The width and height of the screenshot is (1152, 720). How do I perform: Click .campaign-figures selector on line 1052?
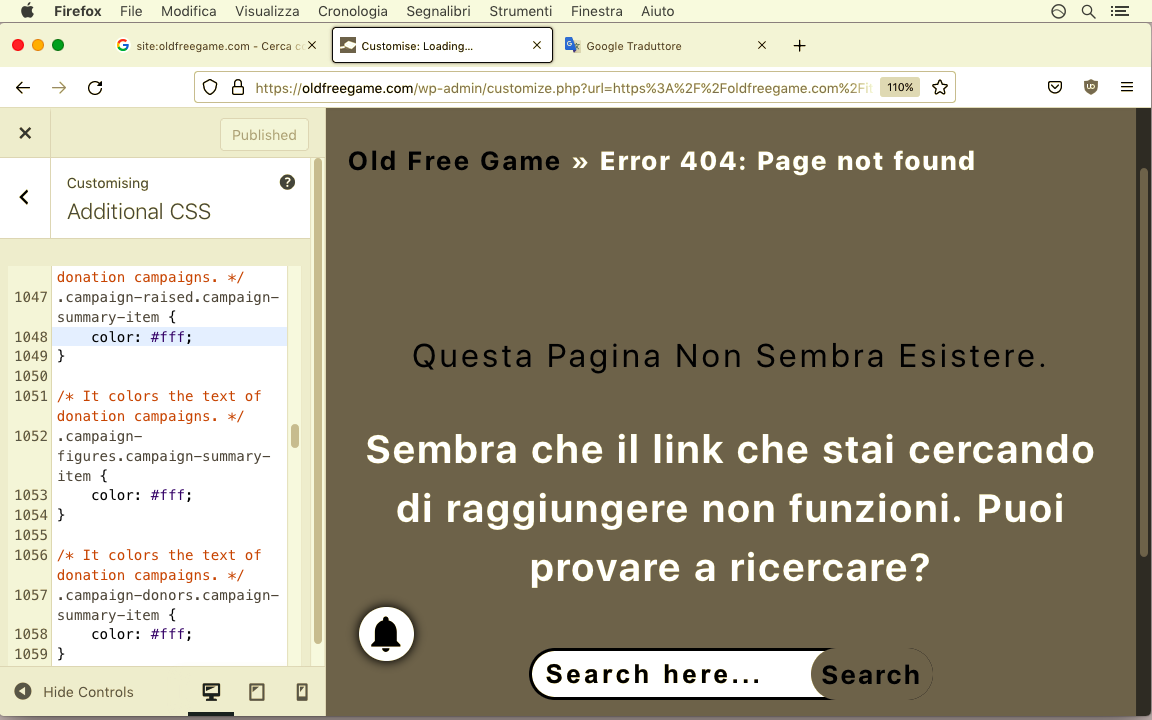tap(163, 456)
